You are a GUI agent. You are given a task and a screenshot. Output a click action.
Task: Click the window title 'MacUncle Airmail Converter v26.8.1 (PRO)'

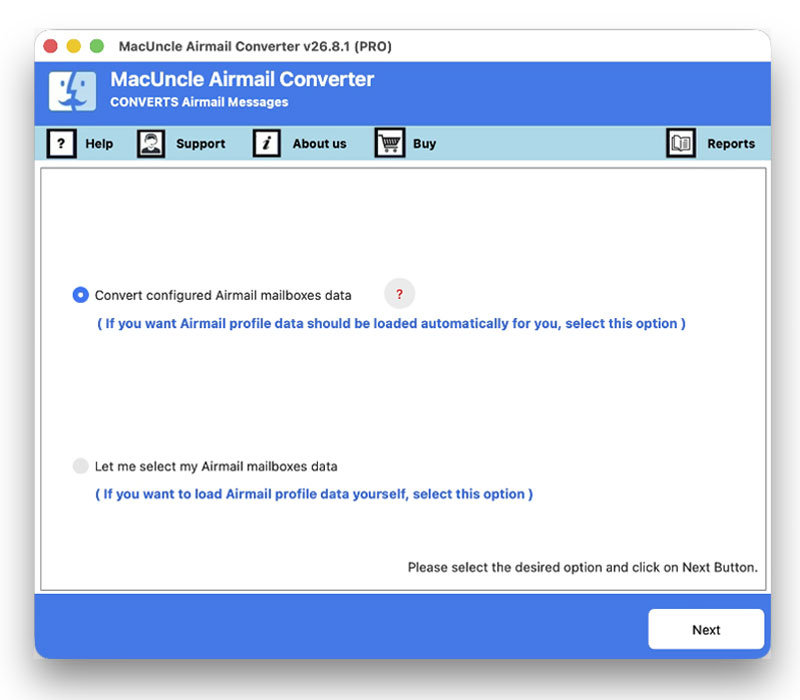[x=255, y=46]
